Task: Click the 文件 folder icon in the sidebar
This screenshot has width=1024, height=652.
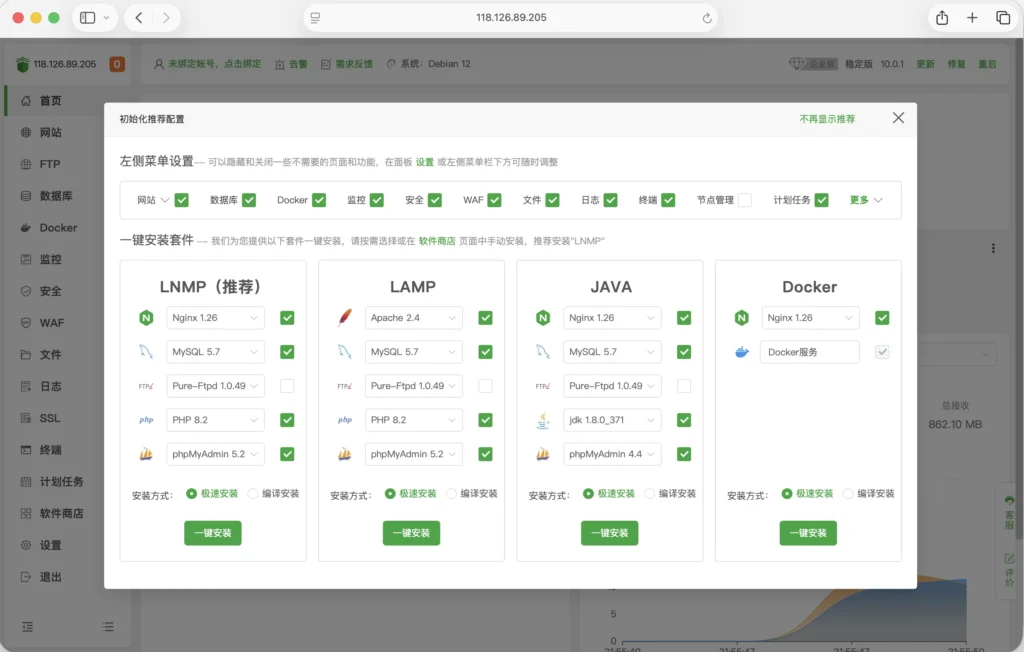Action: coord(26,355)
